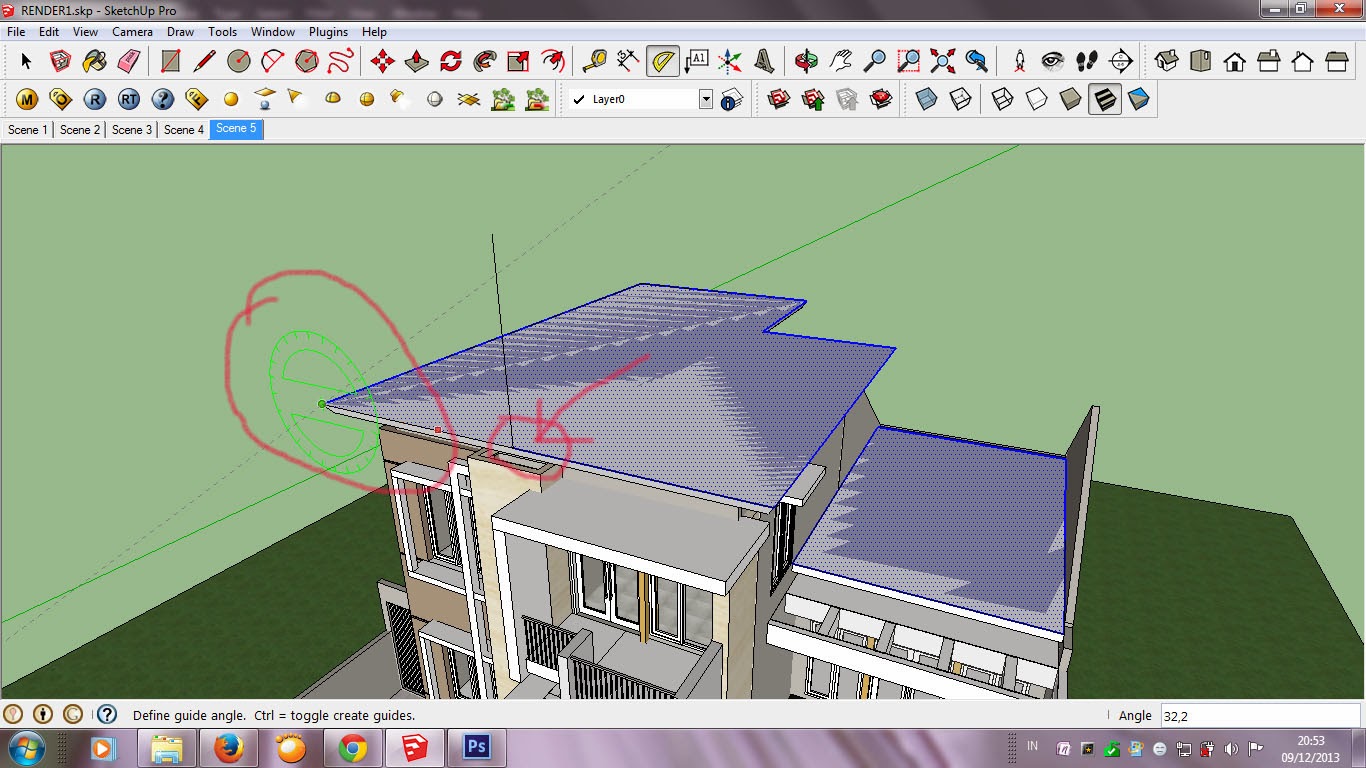Select the Orbit camera tool
Image resolution: width=1366 pixels, height=768 pixels.
click(x=806, y=61)
